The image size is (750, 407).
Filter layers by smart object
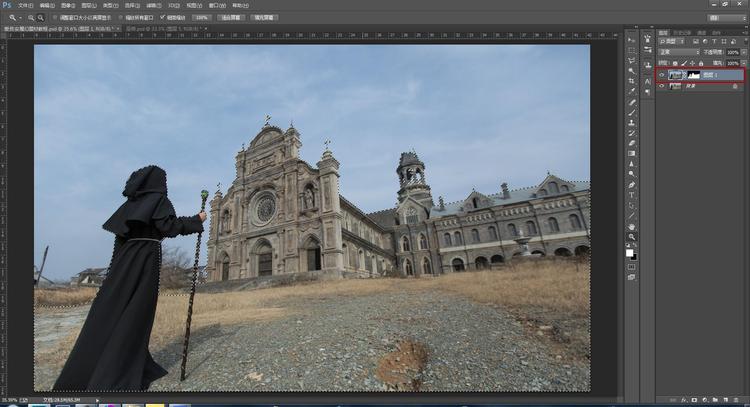(x=733, y=42)
